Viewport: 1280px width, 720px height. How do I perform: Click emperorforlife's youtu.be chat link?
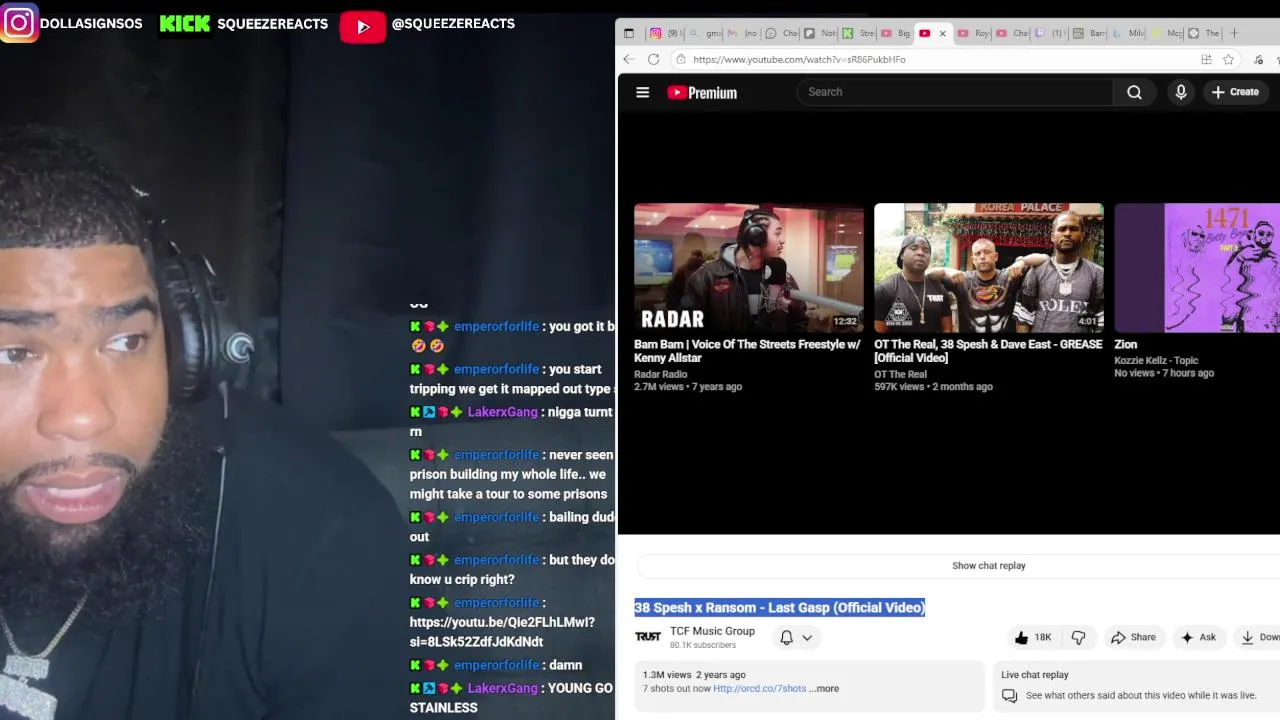tap(502, 632)
